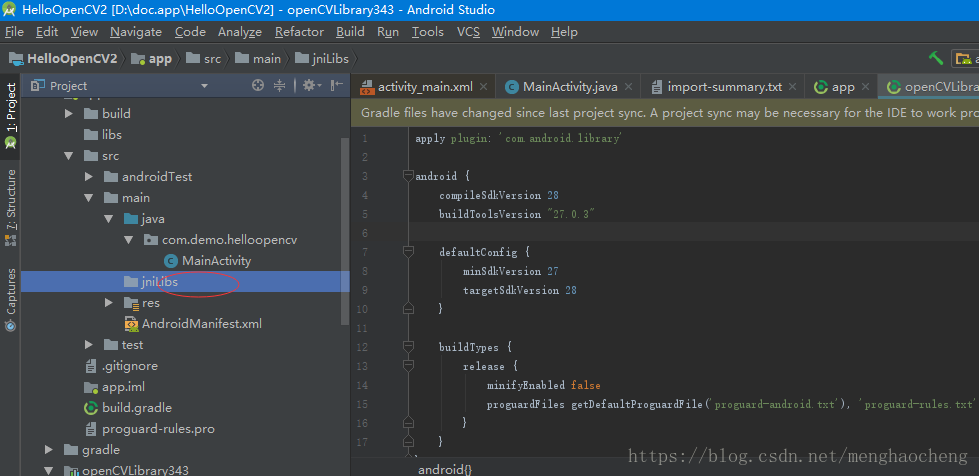
Task: Open the Run menu
Action: click(x=388, y=32)
